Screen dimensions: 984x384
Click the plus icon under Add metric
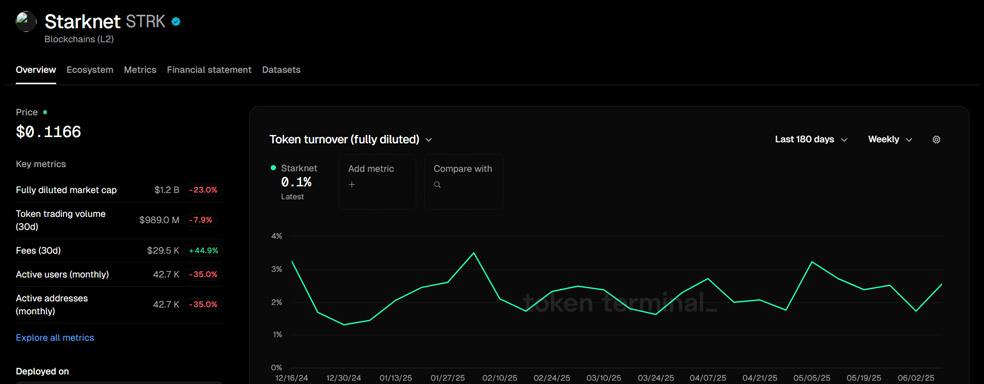[351, 184]
